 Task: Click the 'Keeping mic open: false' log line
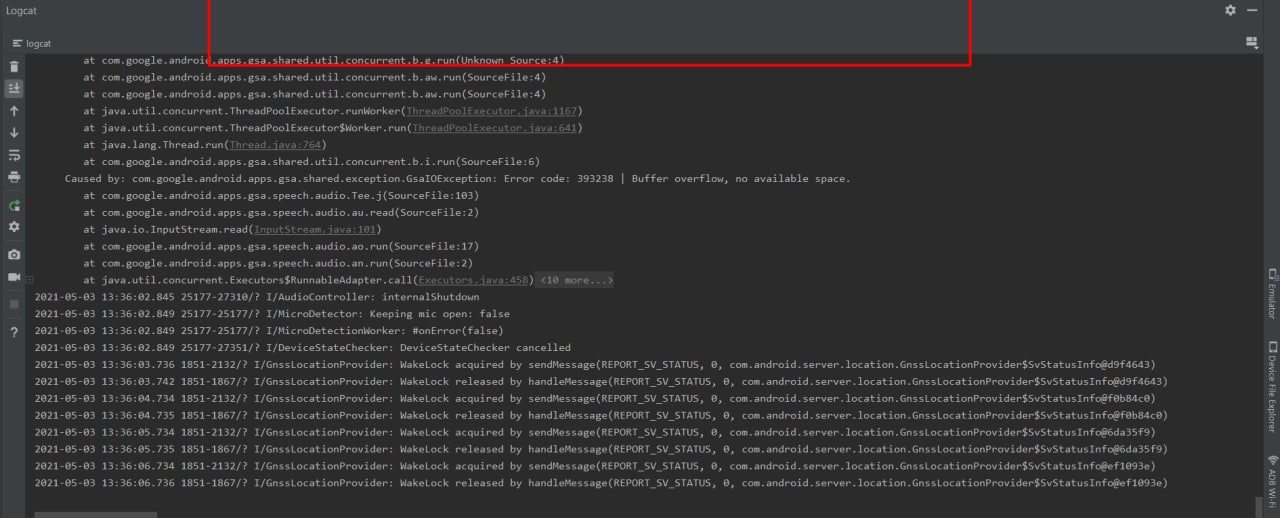pyautogui.click(x=271, y=314)
